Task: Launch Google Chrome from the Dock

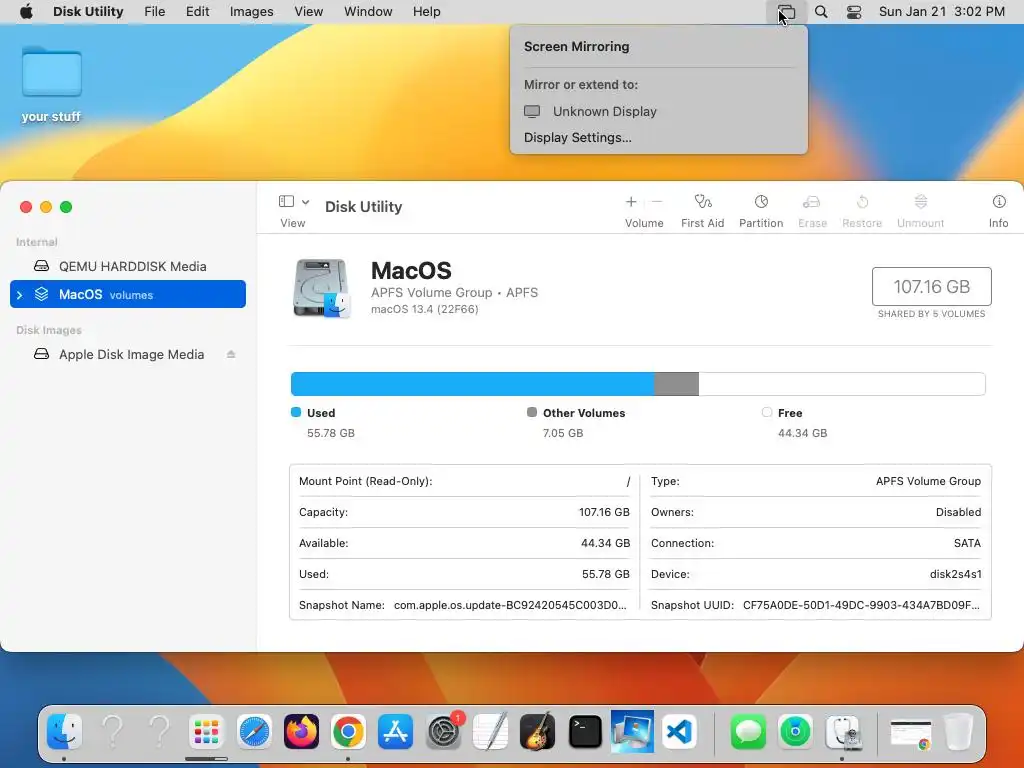Action: pos(348,731)
